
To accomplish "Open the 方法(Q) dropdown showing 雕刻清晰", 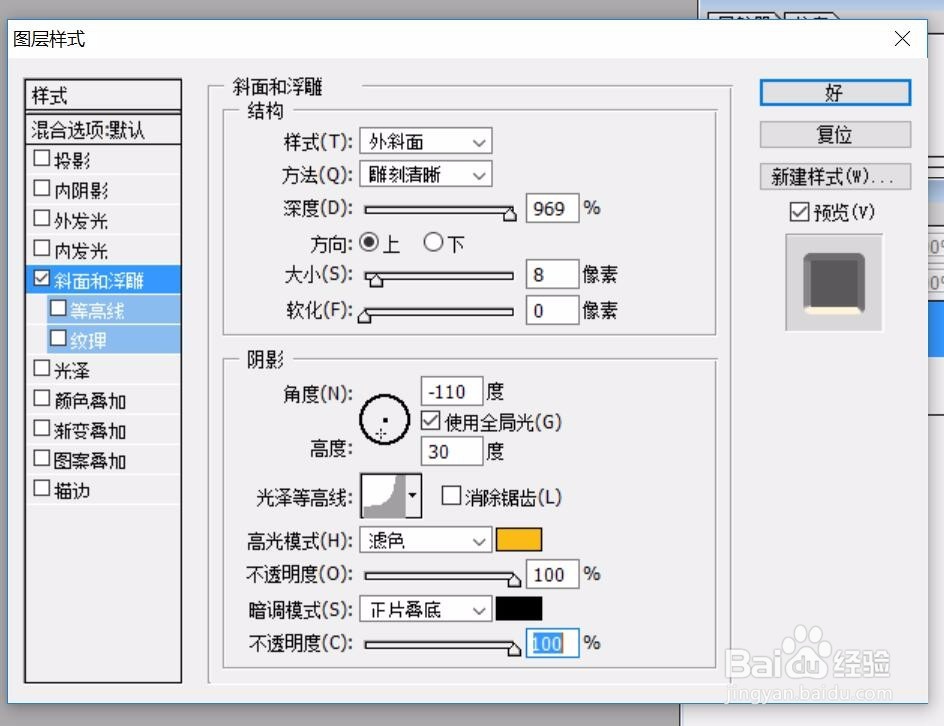I will click(426, 175).
